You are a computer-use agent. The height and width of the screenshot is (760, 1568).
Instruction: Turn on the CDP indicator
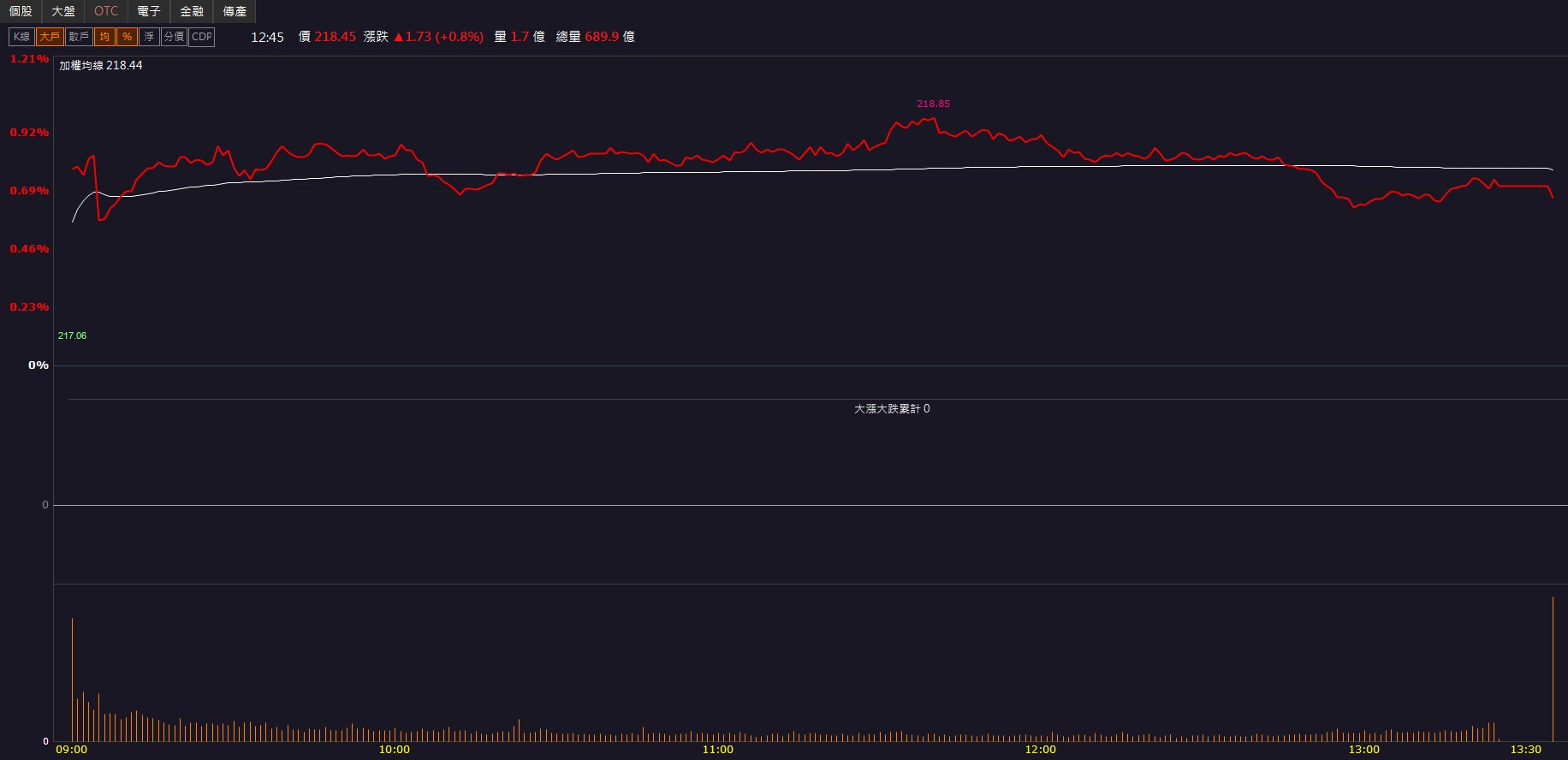tap(201, 37)
